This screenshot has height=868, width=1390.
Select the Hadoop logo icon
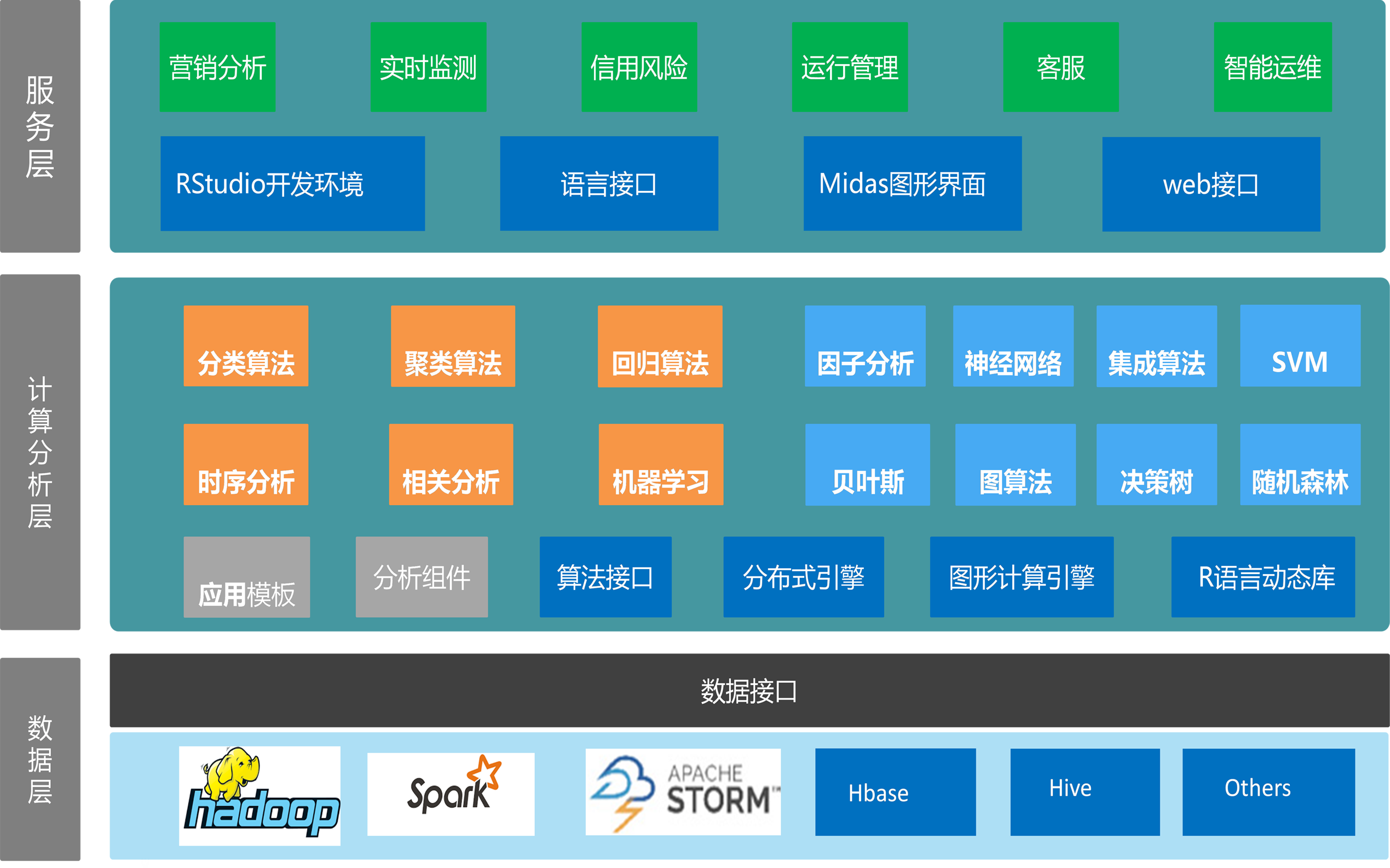259,794
